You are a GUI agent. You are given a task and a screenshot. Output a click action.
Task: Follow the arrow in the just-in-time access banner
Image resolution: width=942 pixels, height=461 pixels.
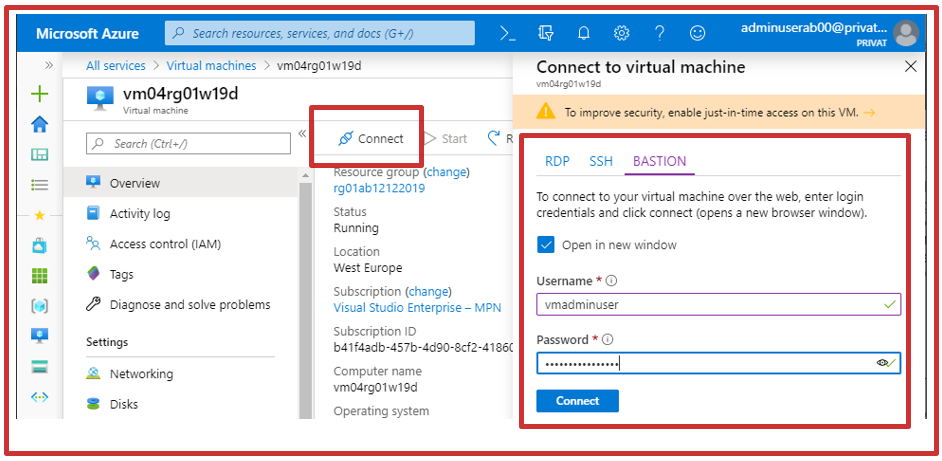point(869,112)
